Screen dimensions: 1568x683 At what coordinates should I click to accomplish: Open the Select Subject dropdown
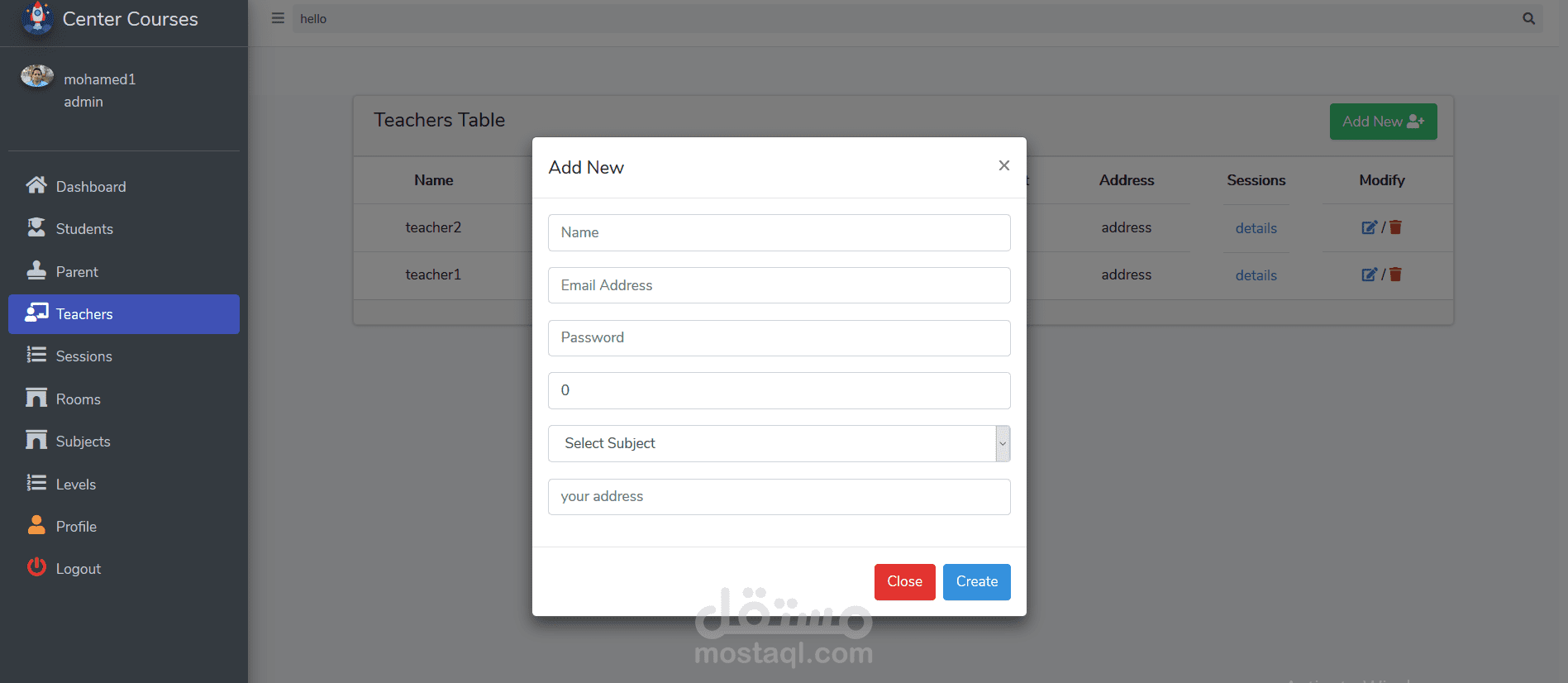pyautogui.click(x=779, y=443)
